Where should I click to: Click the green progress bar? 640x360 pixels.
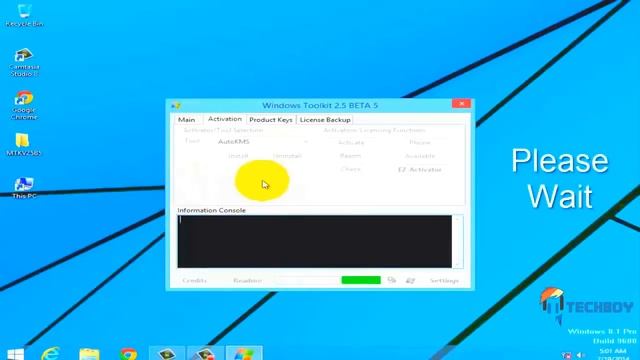361,280
